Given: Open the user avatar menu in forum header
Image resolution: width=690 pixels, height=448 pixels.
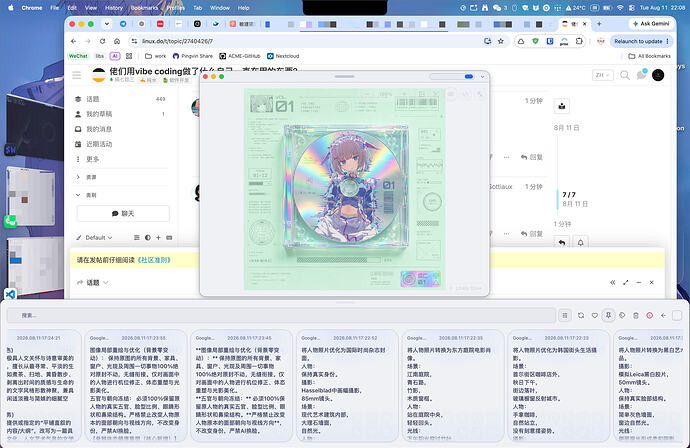Looking at the screenshot, I should (658, 75).
